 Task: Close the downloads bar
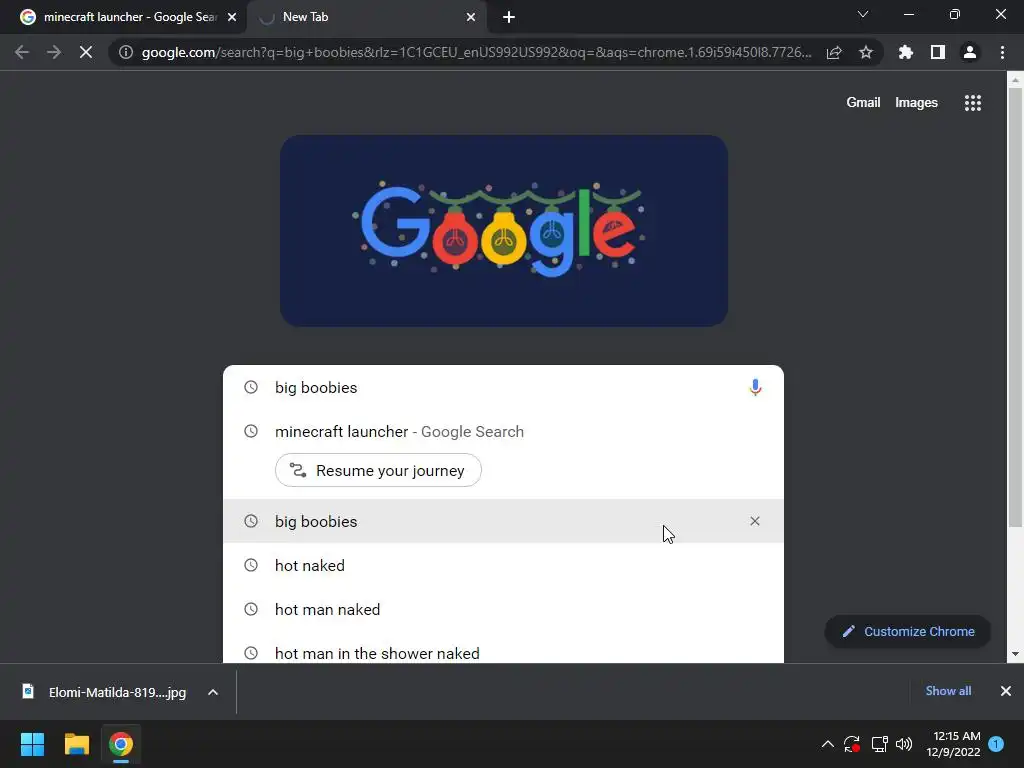pos(1006,691)
